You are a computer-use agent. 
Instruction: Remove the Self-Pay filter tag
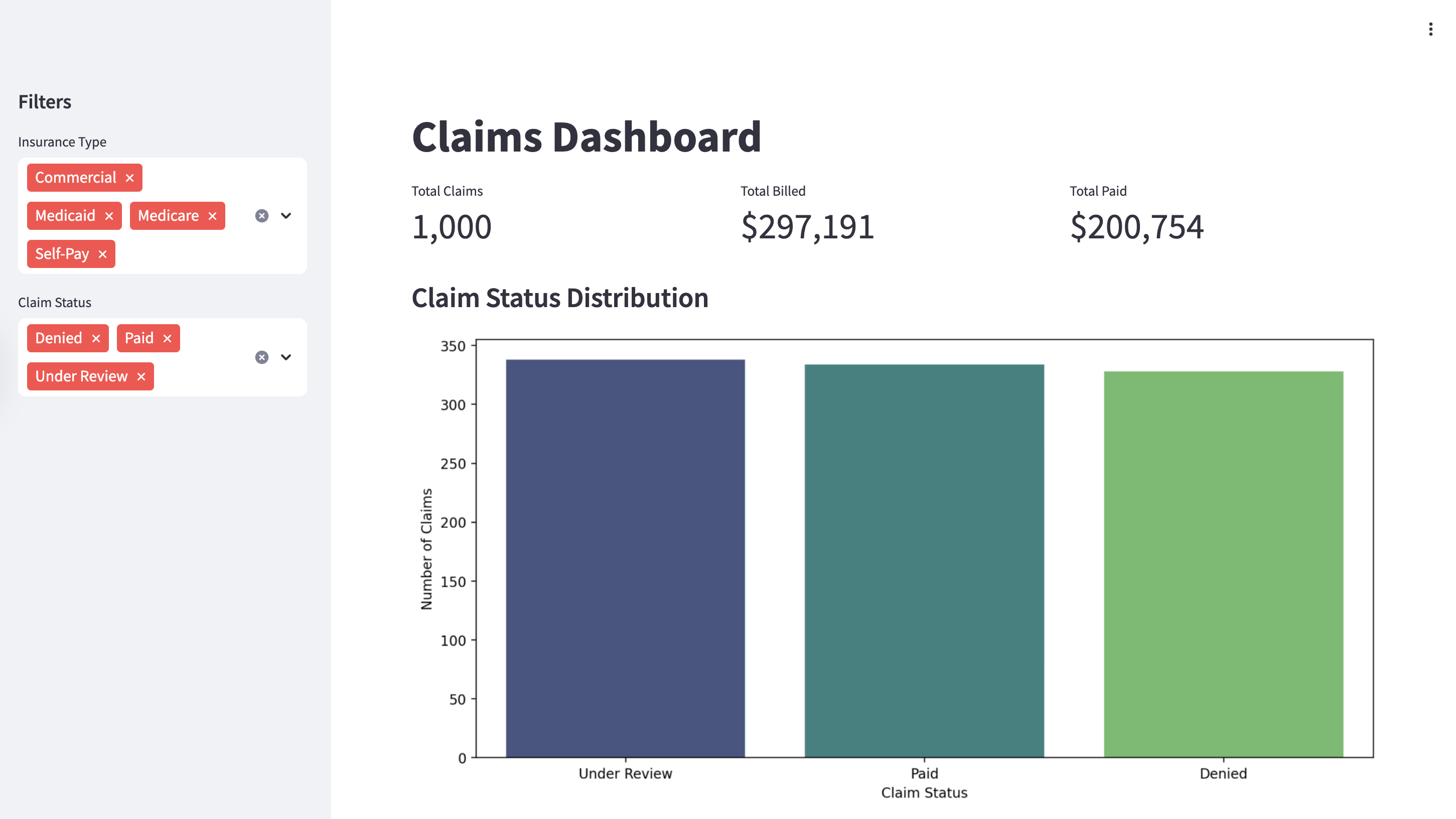point(102,254)
